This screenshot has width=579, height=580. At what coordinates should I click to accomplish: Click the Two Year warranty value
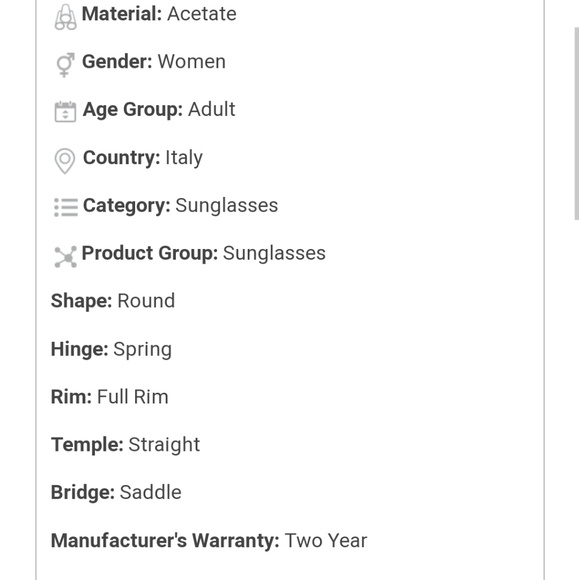[x=326, y=540]
